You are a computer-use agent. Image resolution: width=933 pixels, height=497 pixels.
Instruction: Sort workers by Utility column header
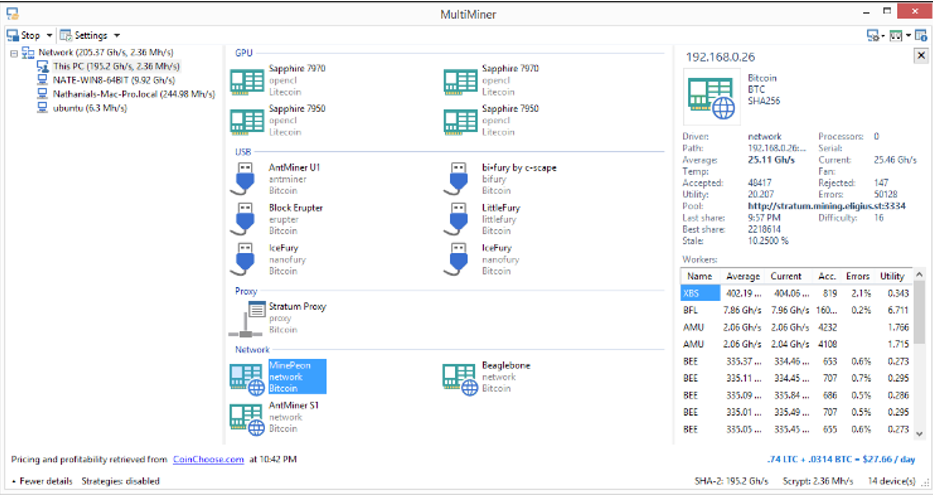(892, 276)
